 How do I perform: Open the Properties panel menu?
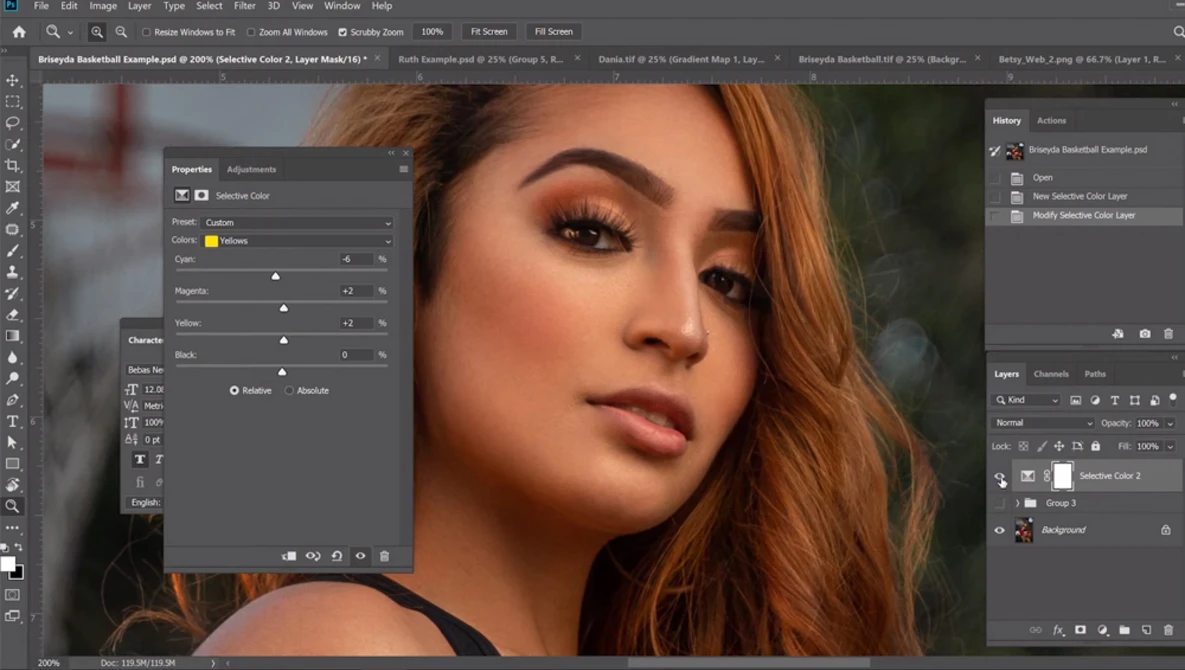[404, 169]
